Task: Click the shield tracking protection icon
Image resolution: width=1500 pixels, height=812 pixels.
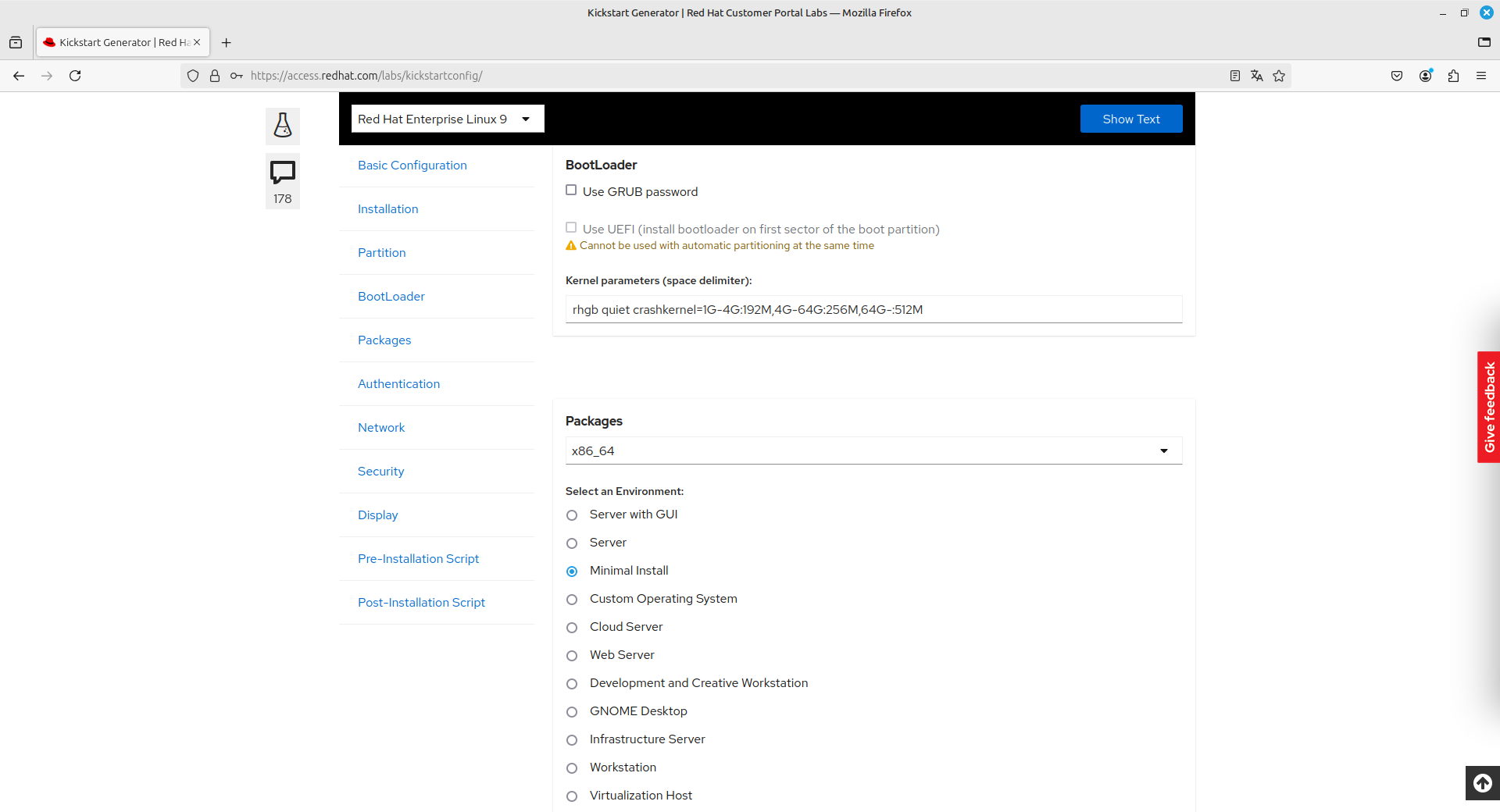Action: tap(193, 76)
